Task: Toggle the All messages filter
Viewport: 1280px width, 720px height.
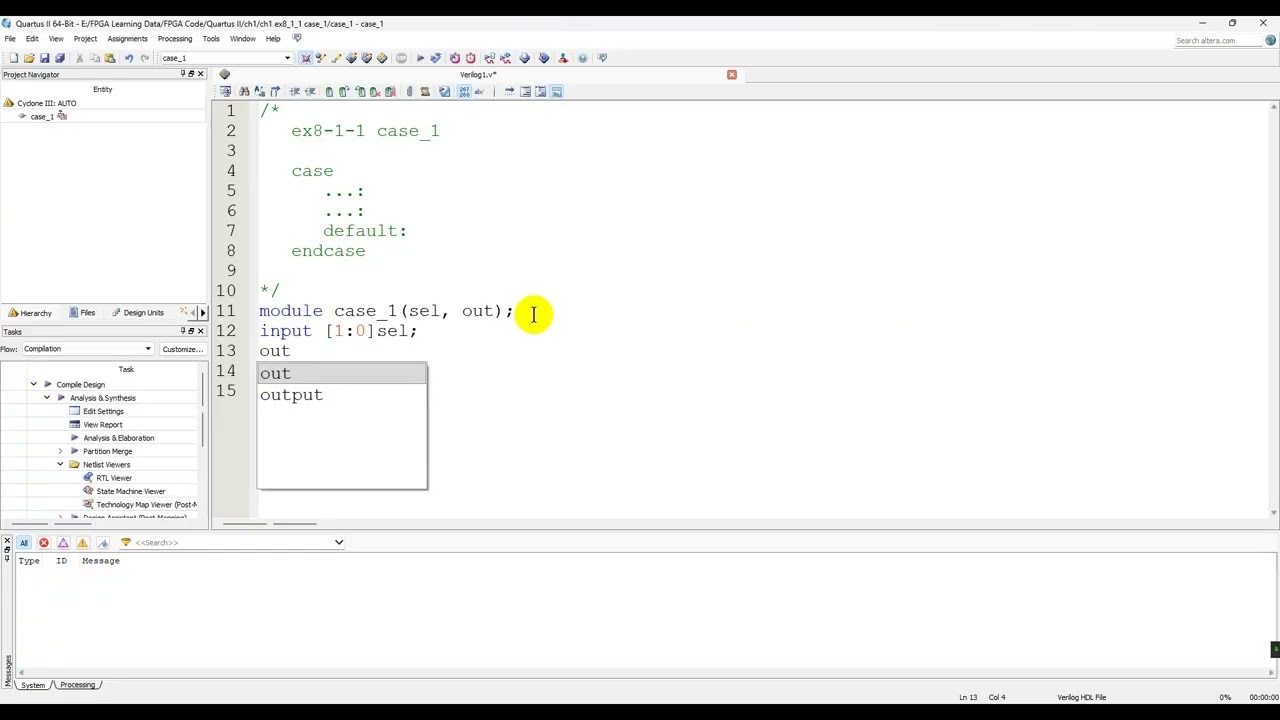Action: [23, 542]
